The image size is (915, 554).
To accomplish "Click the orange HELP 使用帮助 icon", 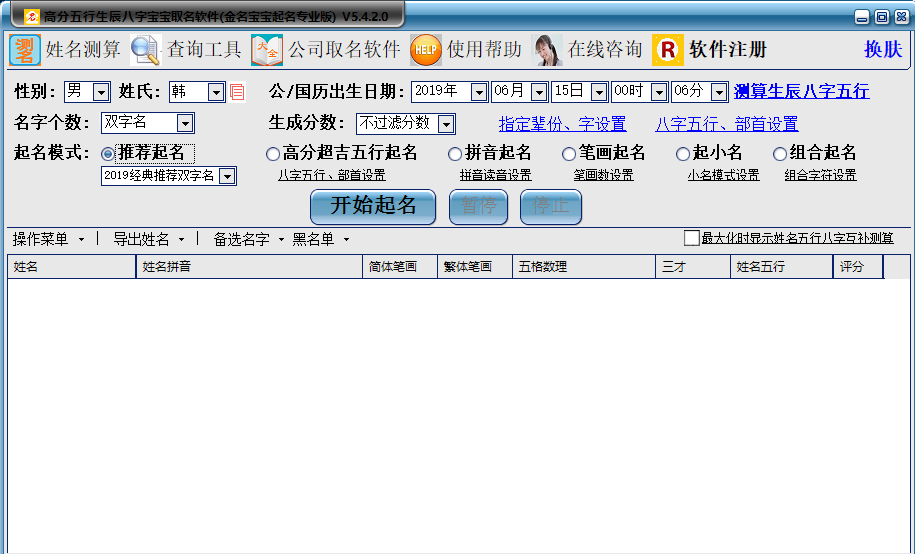I will tap(425, 50).
